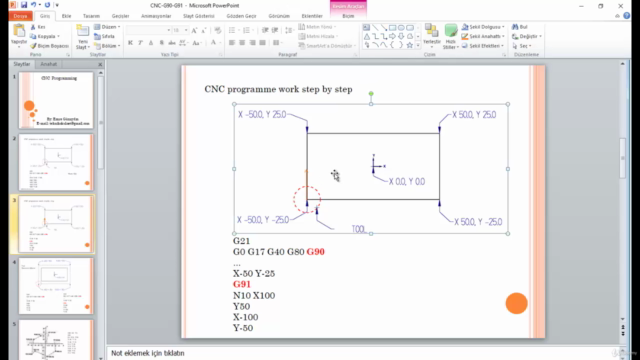The height and width of the screenshot is (360, 640).
Task: Align text left
Action: 232,42
